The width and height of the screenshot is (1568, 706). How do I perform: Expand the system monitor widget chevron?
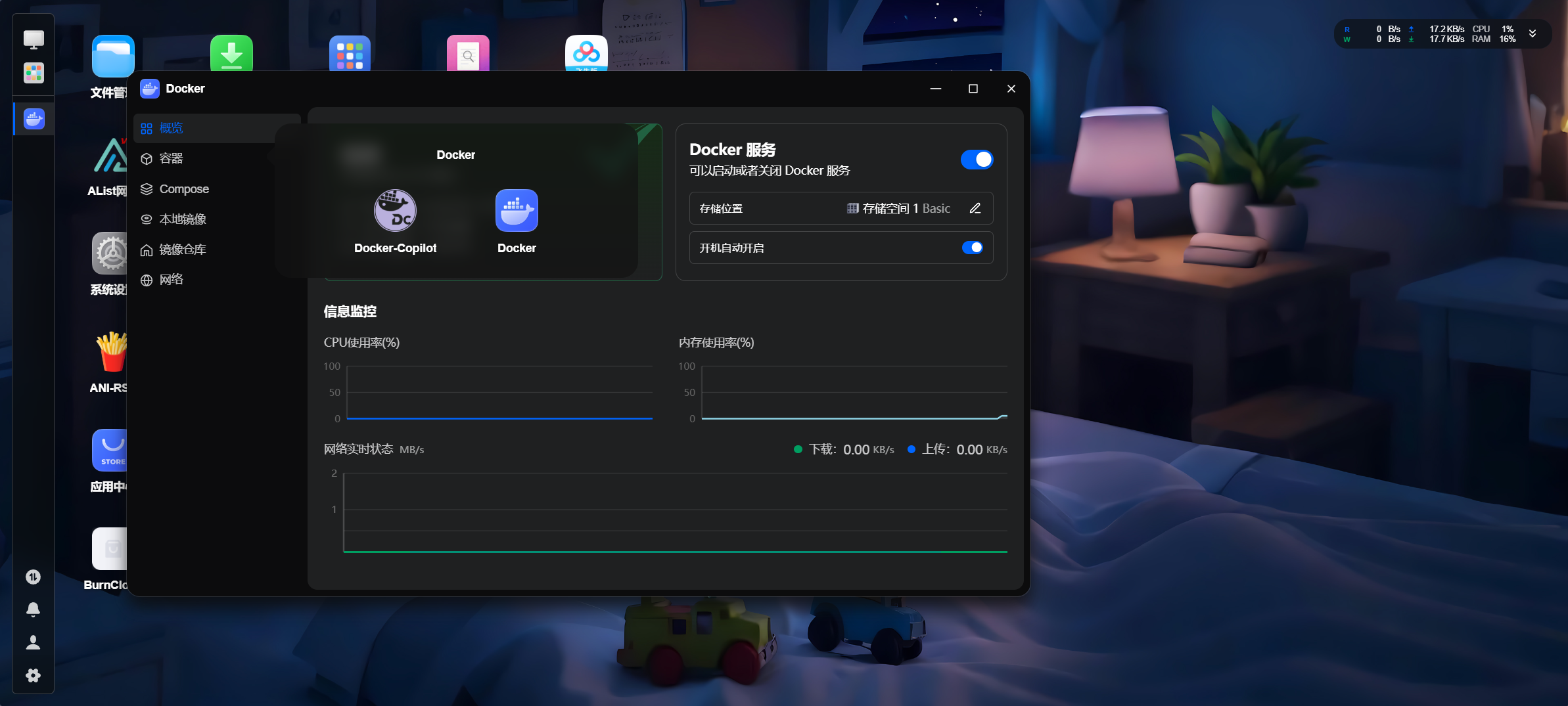point(1533,34)
